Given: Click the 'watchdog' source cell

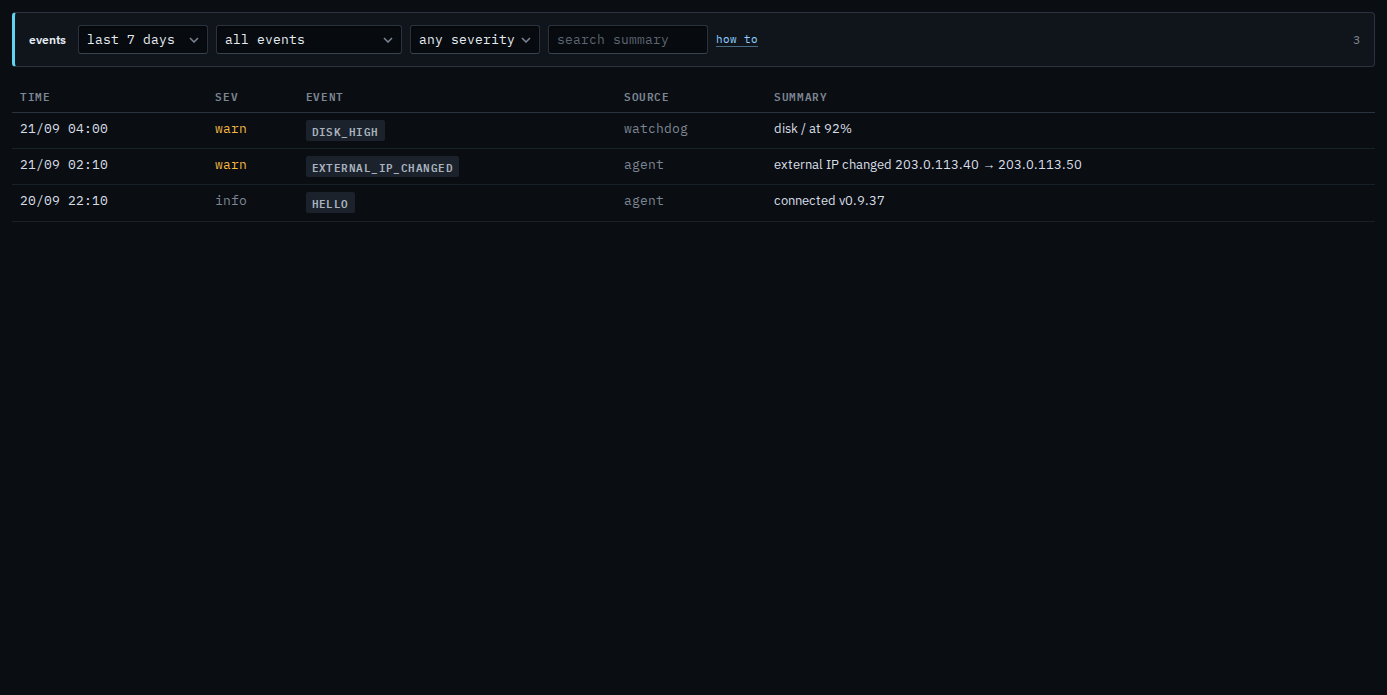Looking at the screenshot, I should 656,129.
